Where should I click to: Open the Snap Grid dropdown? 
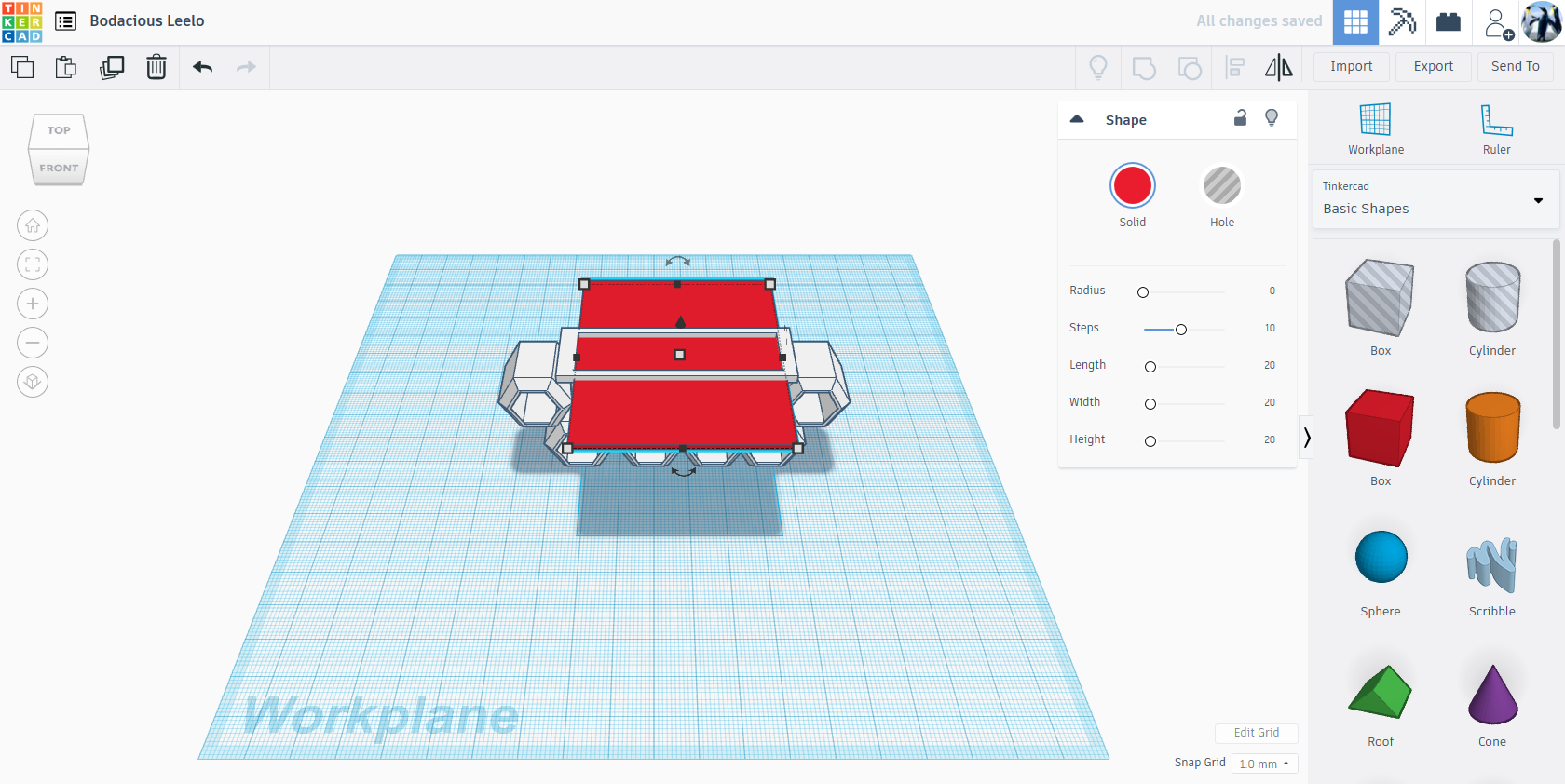pos(1264,764)
